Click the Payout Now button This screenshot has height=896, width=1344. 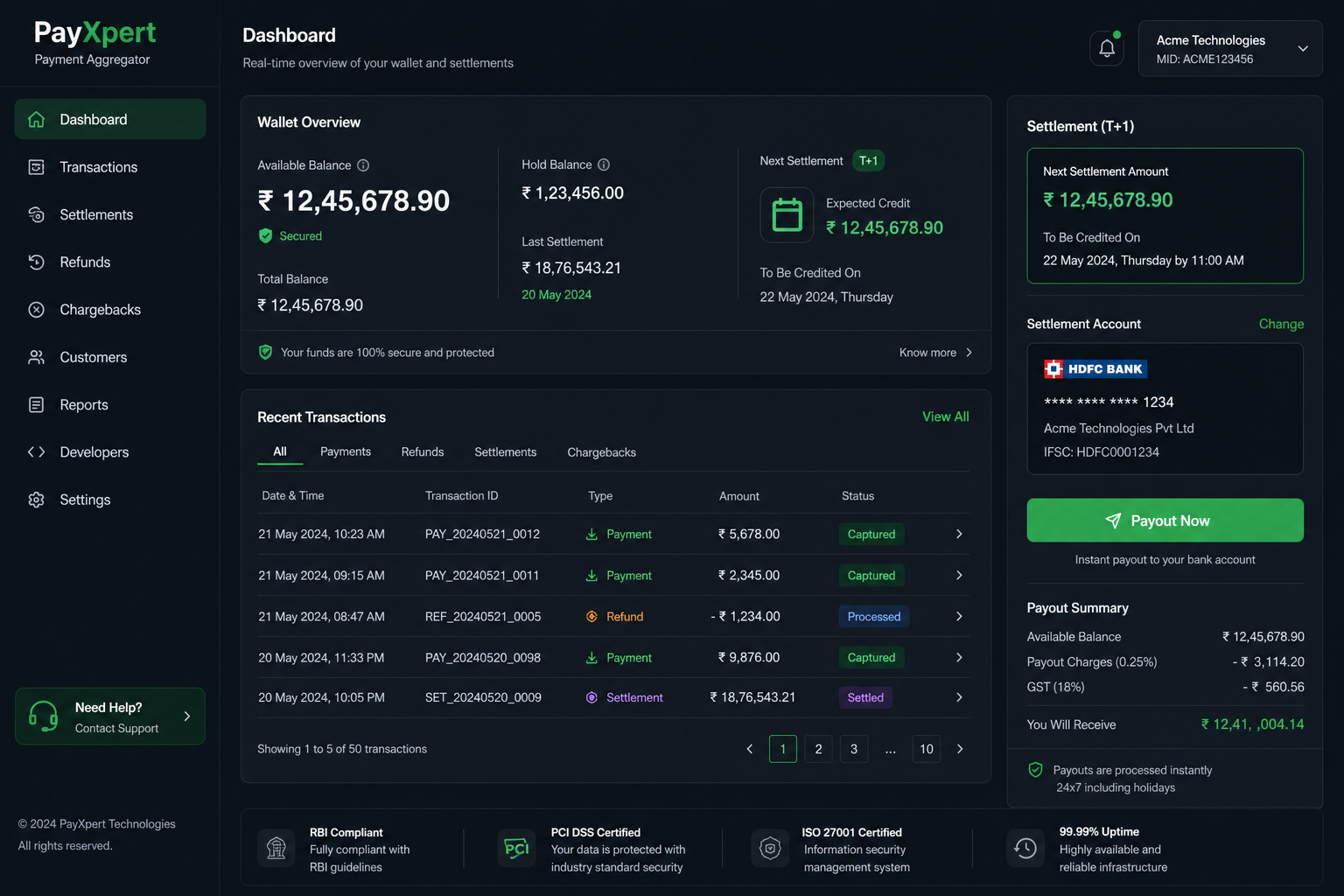pyautogui.click(x=1165, y=521)
